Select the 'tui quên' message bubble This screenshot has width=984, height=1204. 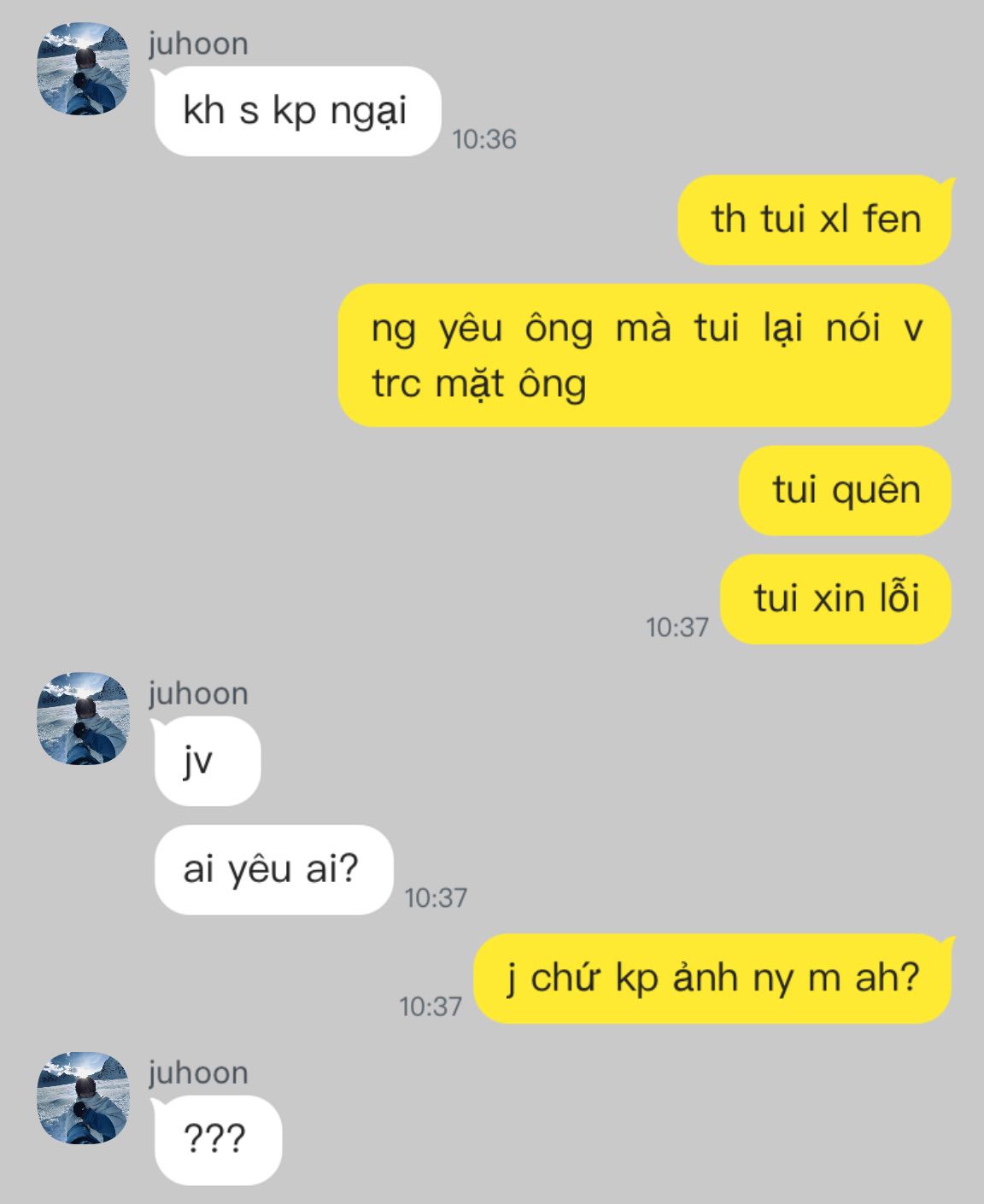(x=845, y=490)
